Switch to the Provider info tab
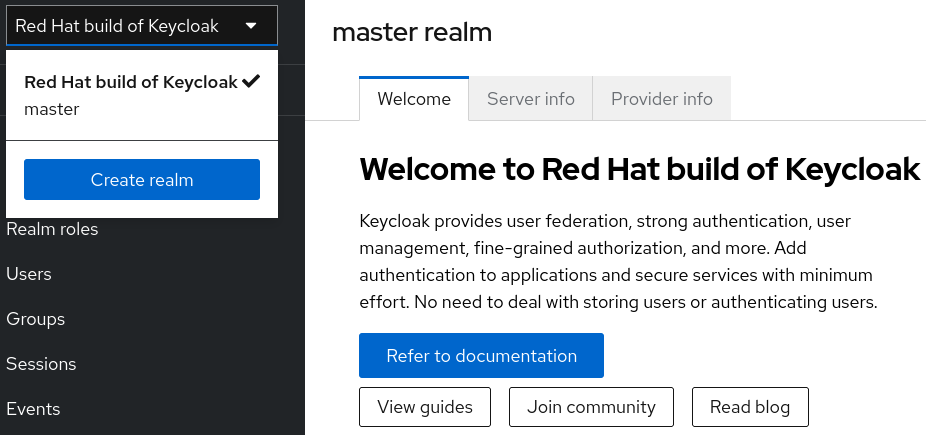This screenshot has height=435, width=926. (x=661, y=99)
